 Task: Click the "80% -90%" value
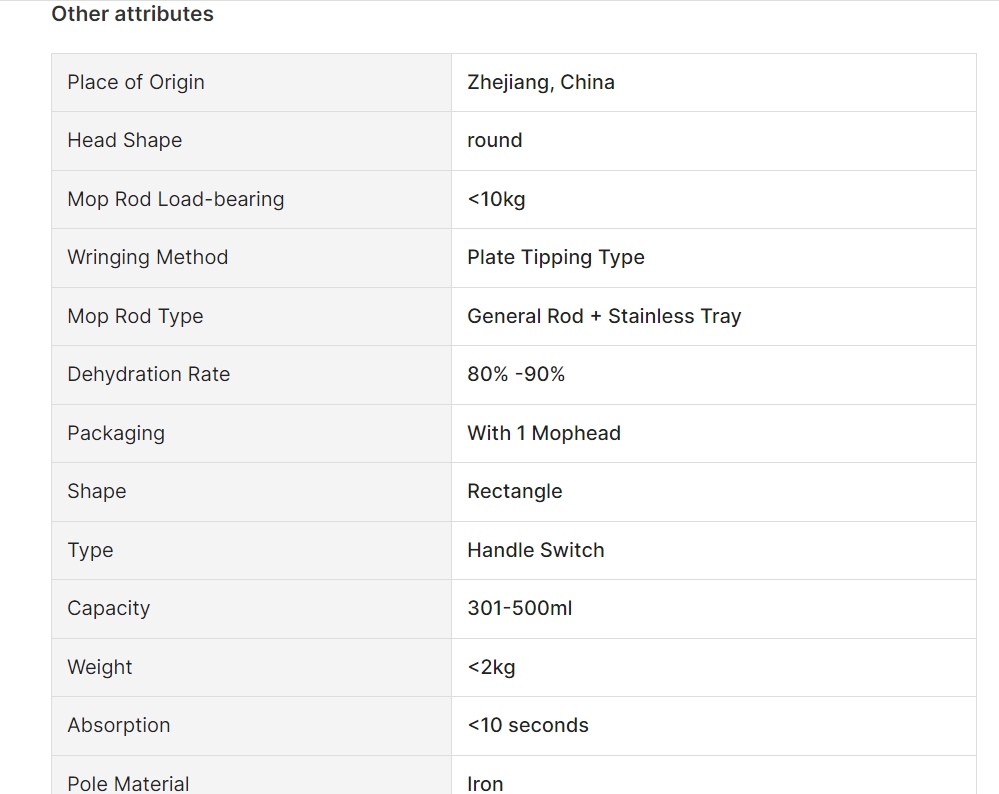(516, 374)
